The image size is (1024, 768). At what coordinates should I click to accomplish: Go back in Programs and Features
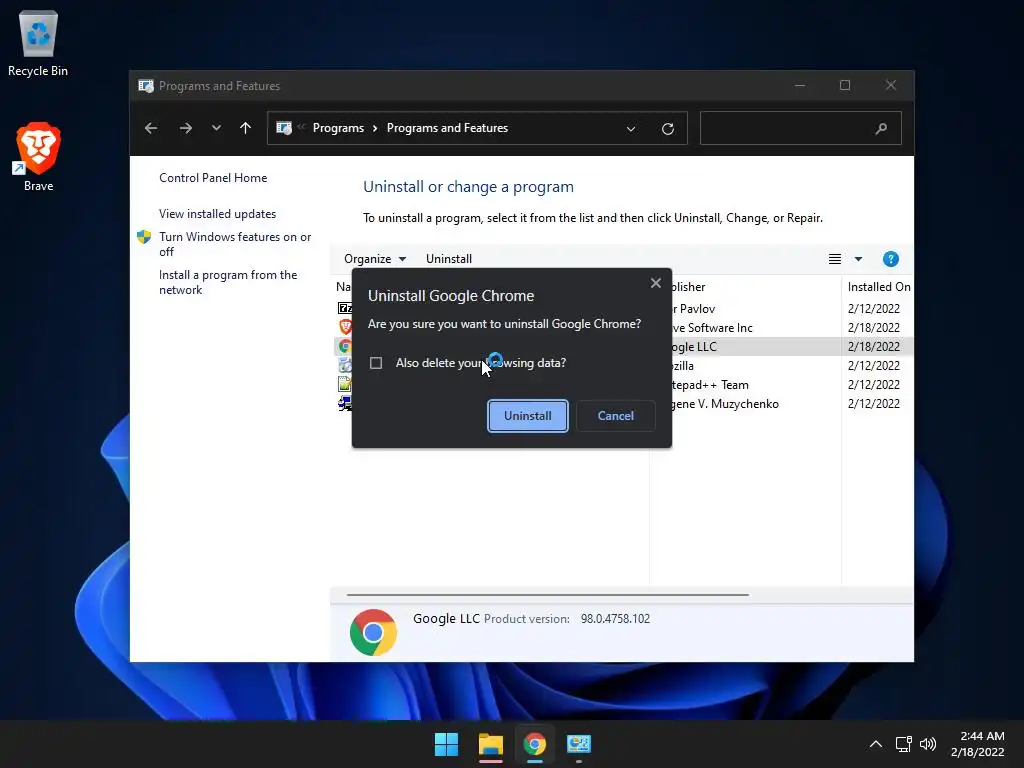point(151,128)
